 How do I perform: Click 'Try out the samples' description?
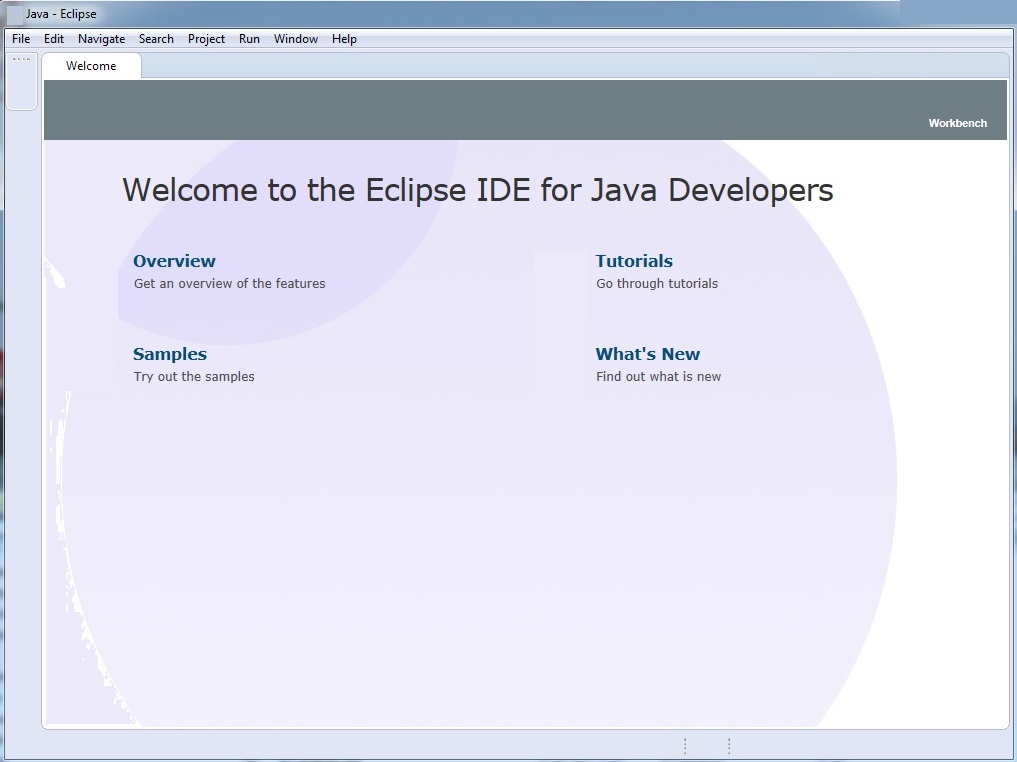[x=194, y=377]
